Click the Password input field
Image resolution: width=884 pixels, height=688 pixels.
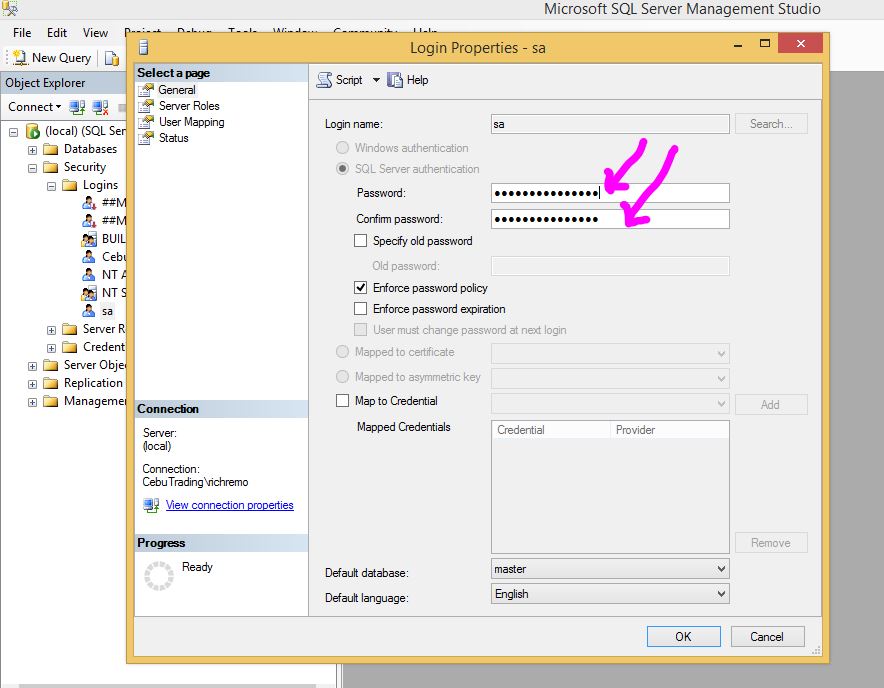coord(610,193)
